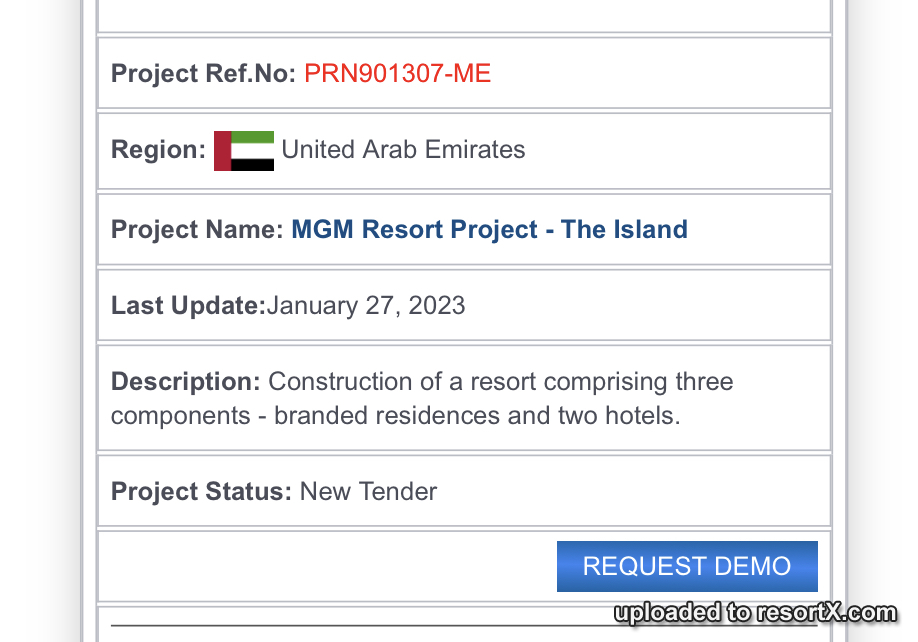Click the REQUEST DEMO button

point(687,566)
